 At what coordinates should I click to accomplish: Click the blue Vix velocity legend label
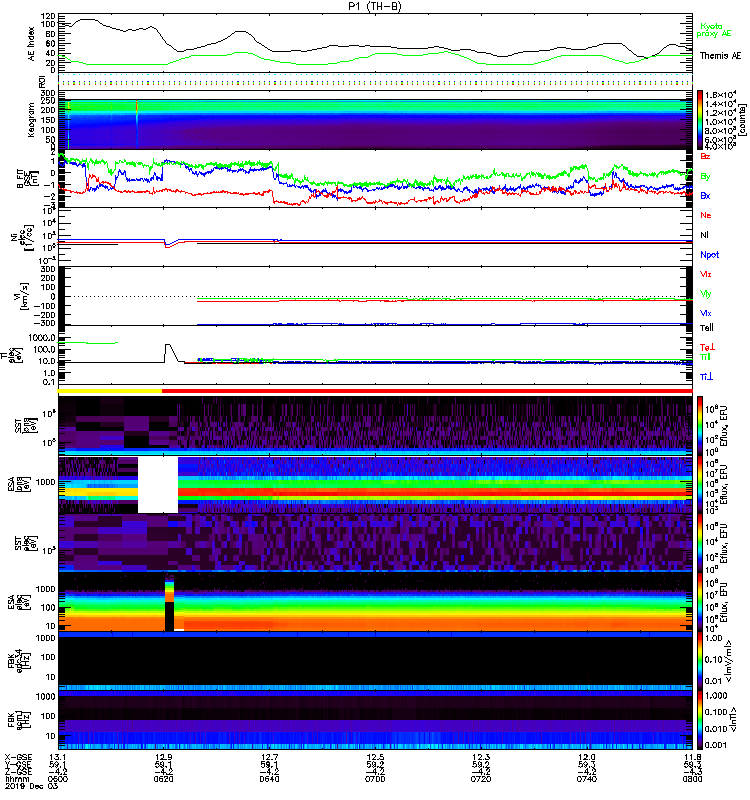706,313
